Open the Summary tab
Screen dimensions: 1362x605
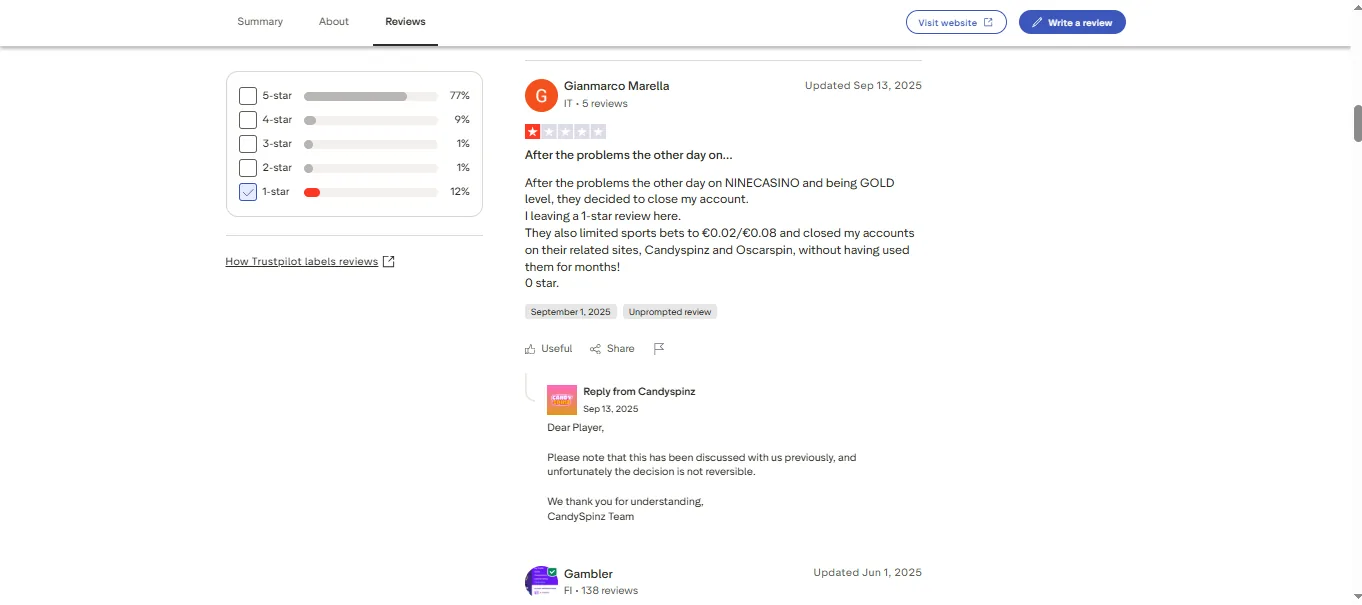260,22
